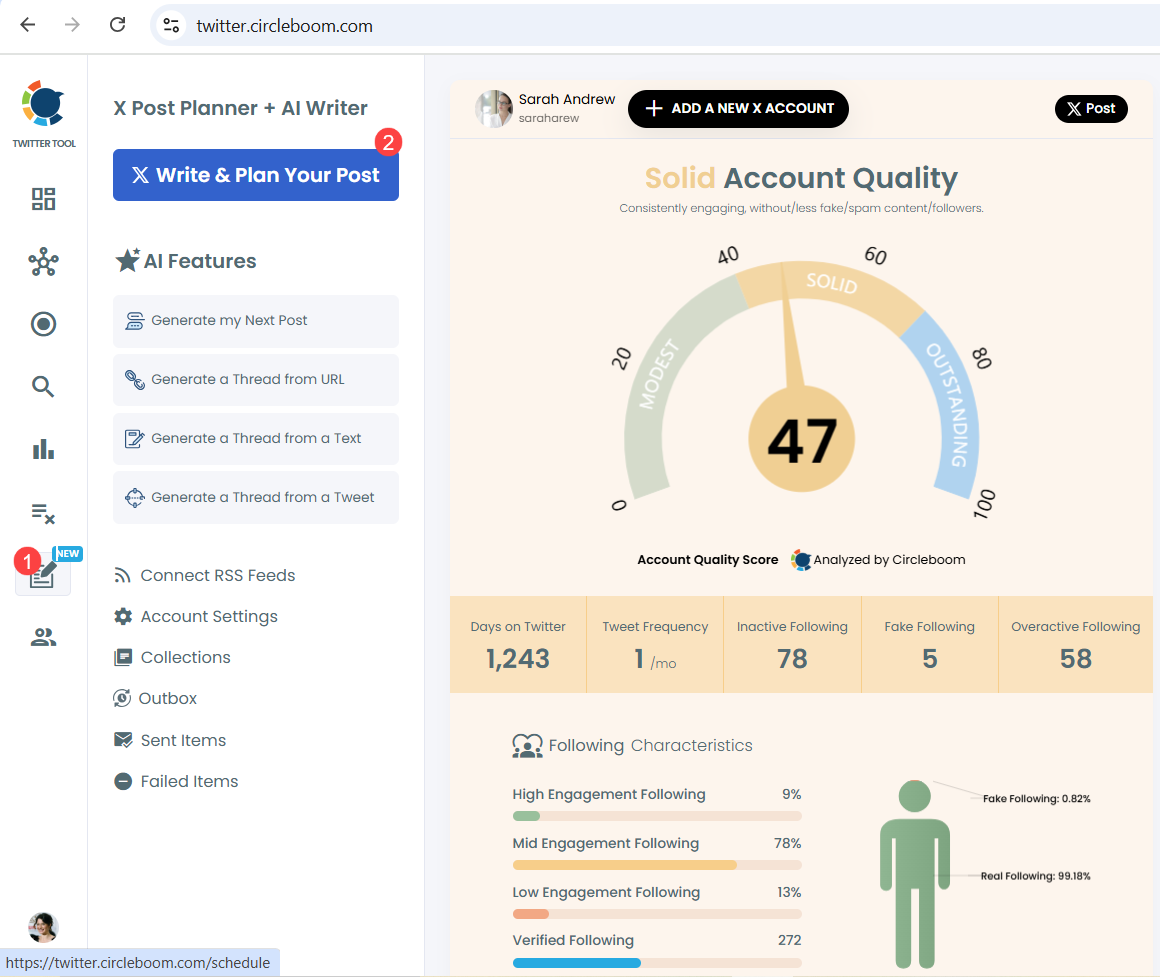
Task: Open Connect RSS Feeds
Action: point(217,576)
